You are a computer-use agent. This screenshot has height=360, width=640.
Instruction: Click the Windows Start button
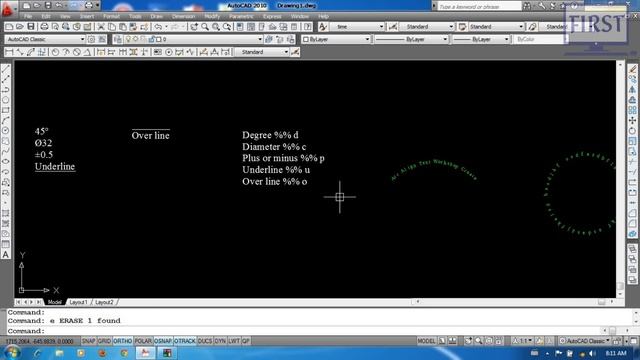(12, 352)
